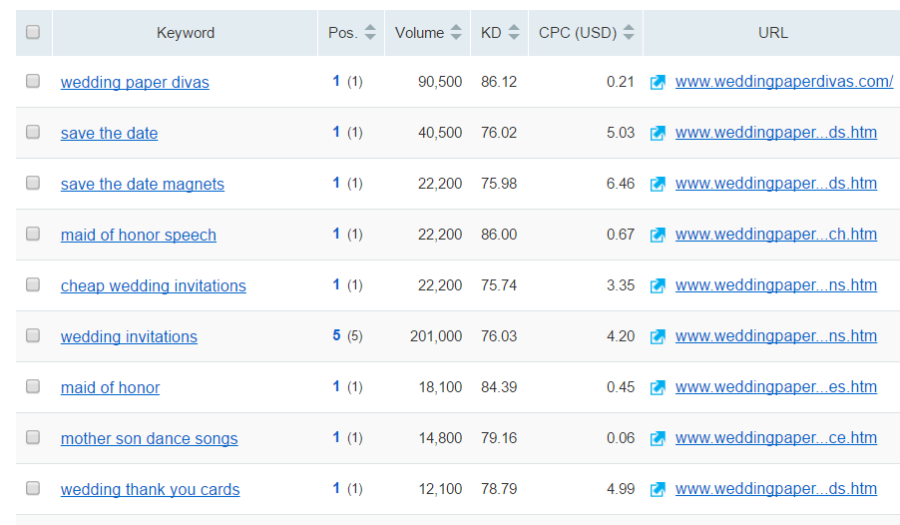The image size is (900, 525).
Task: Click CPC value 0.06
Action: [620, 438]
